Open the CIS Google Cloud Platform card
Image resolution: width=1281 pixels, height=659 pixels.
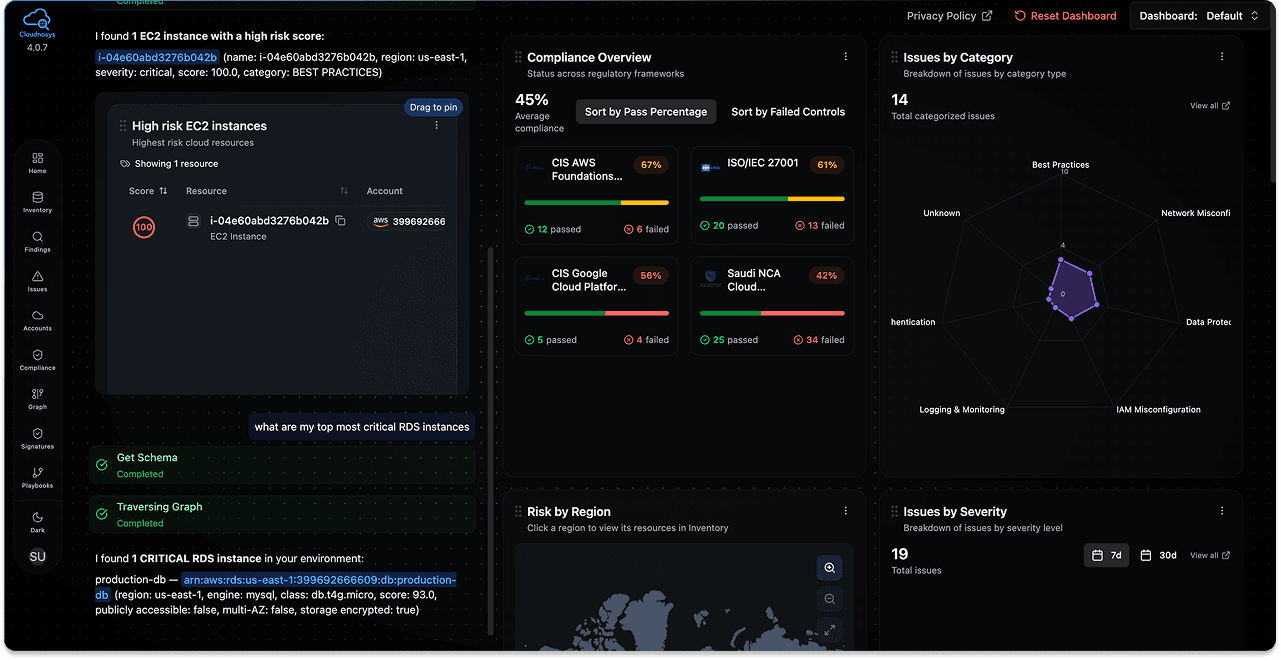597,305
